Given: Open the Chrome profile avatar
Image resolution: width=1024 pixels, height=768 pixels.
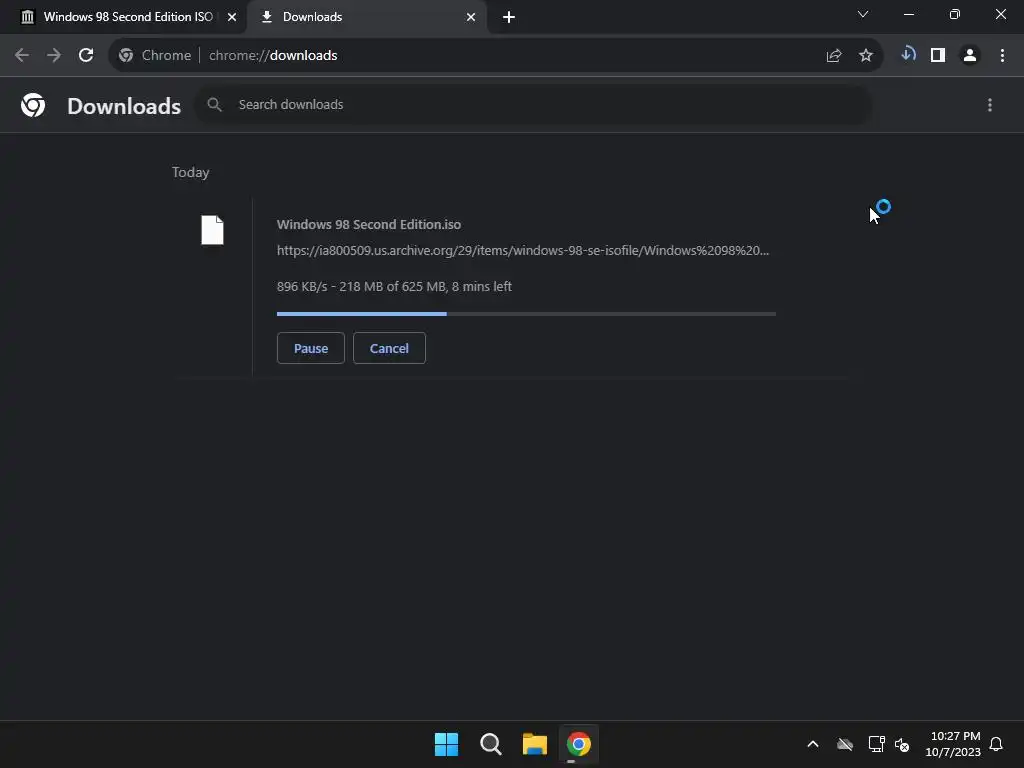Looking at the screenshot, I should 970,56.
